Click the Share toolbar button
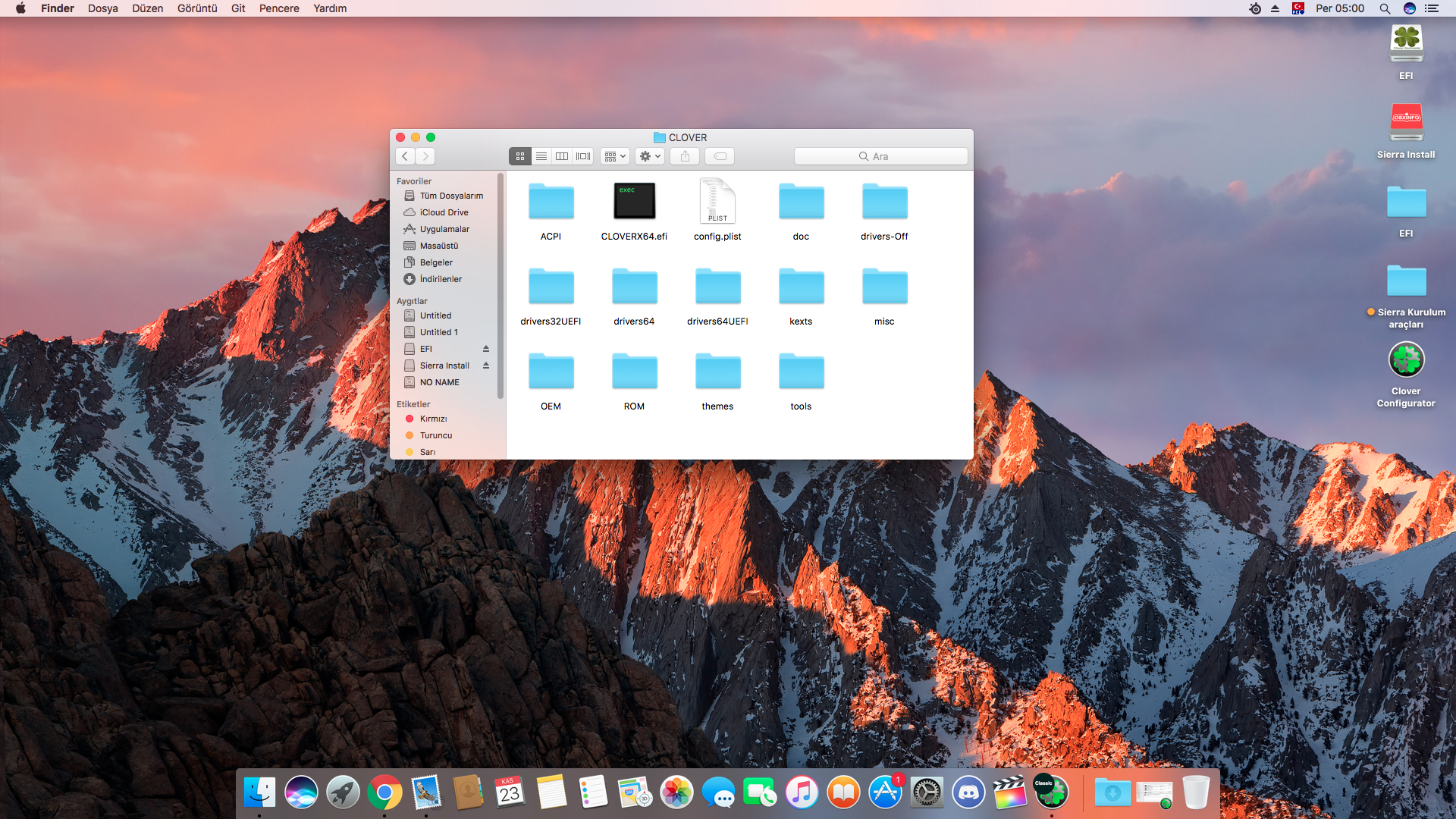The width and height of the screenshot is (1456, 819). (x=685, y=156)
